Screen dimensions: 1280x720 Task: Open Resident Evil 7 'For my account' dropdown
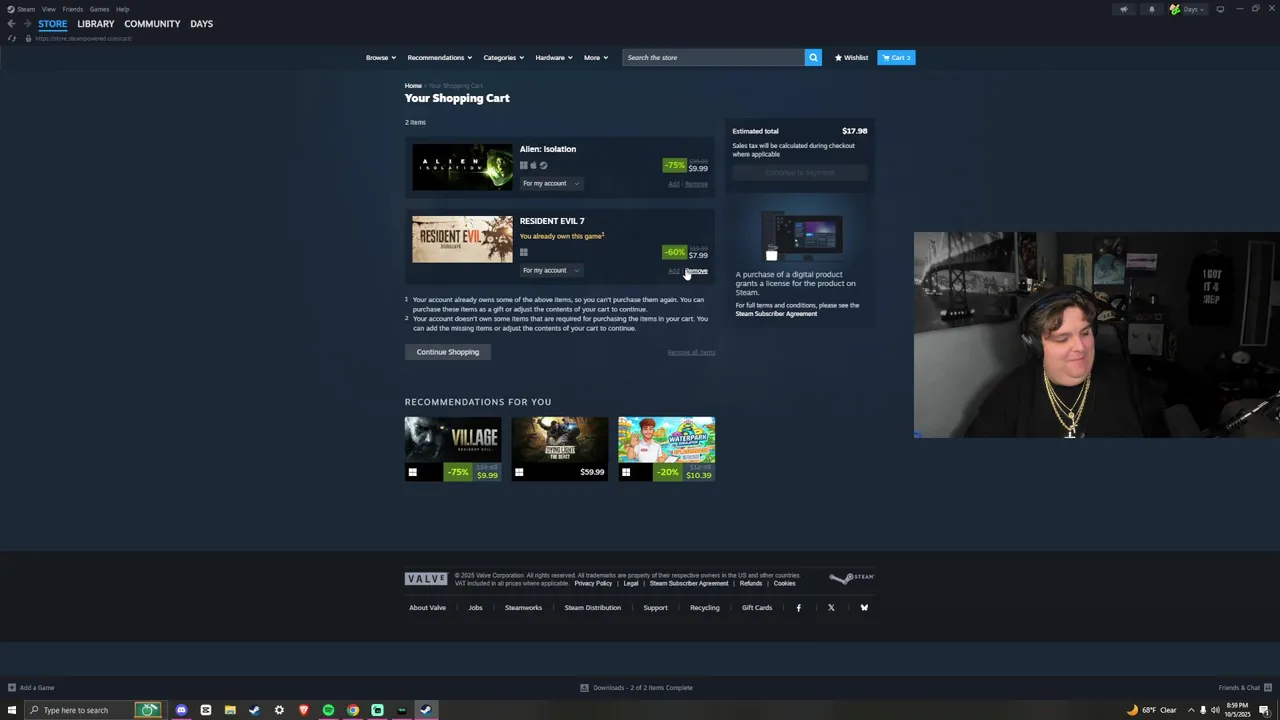pyautogui.click(x=551, y=270)
